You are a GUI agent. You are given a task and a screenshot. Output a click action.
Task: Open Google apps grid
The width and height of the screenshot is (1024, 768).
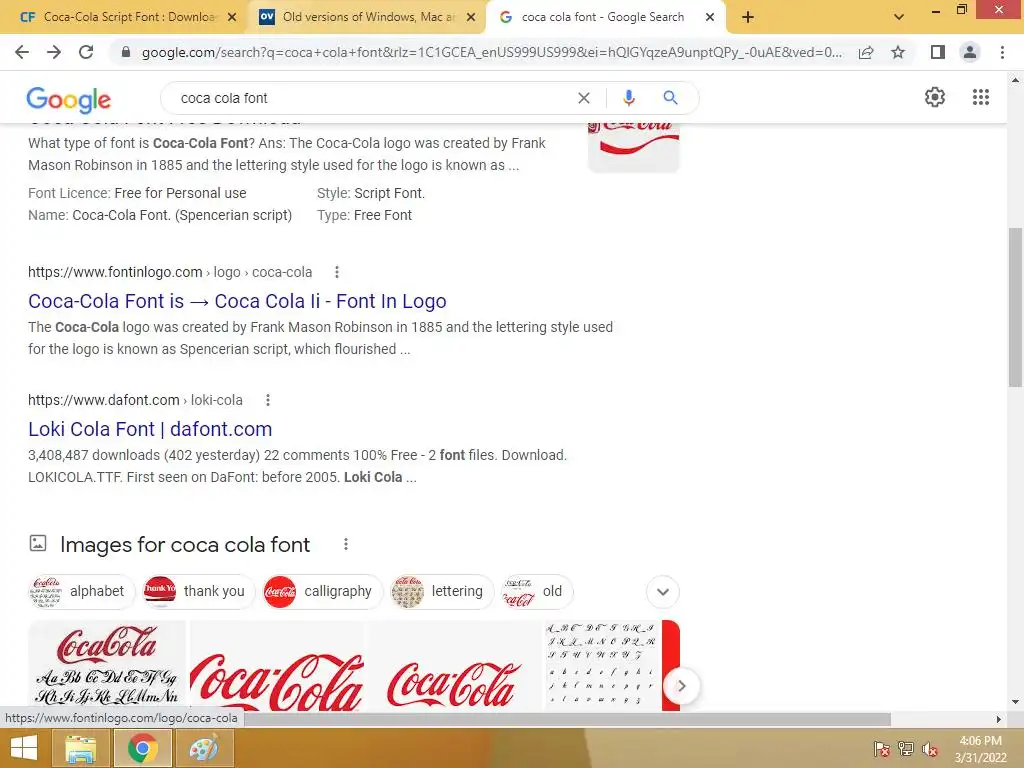(980, 97)
